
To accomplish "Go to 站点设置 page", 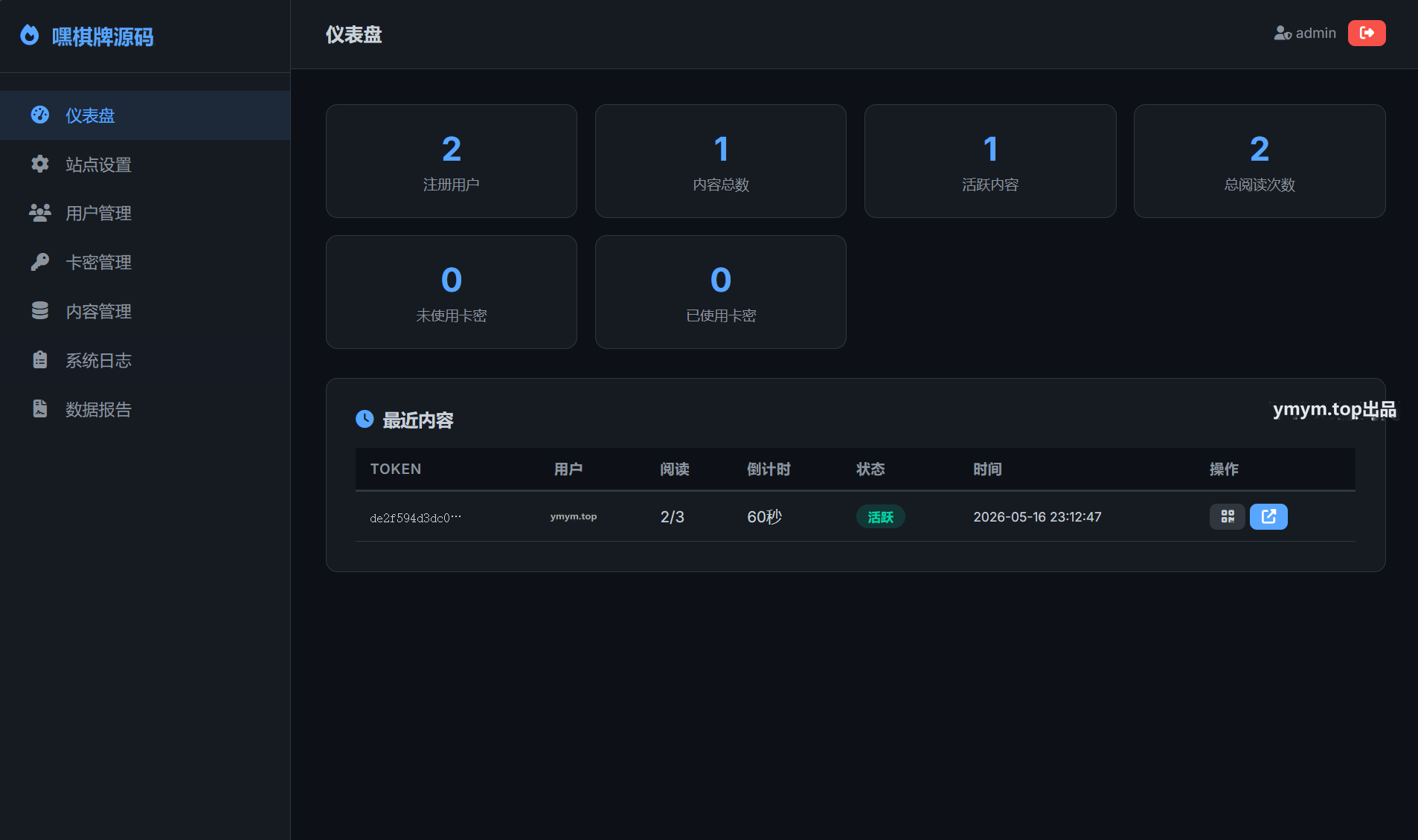I will coord(145,164).
